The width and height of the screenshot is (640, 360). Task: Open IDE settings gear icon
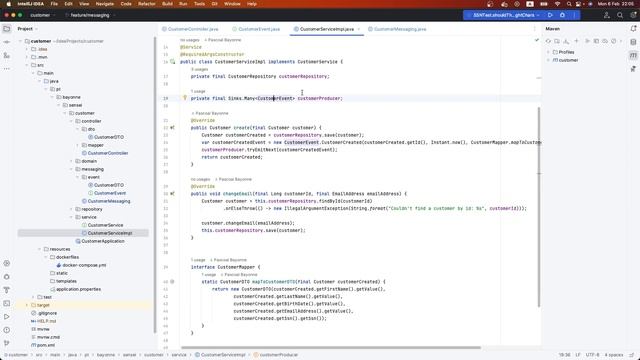click(633, 15)
